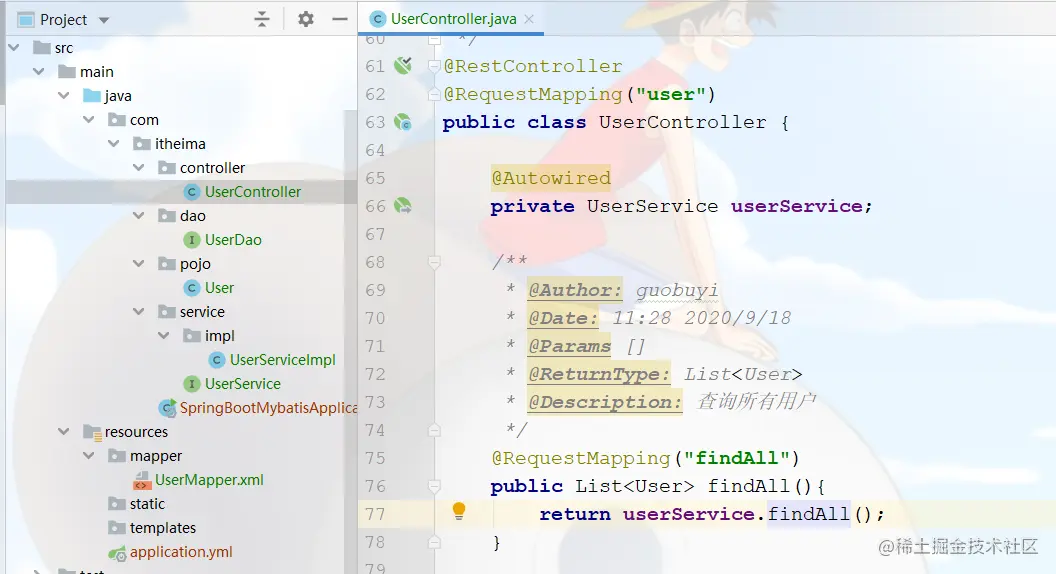
Task: Click the application.yml Spring config icon
Action: click(117, 553)
